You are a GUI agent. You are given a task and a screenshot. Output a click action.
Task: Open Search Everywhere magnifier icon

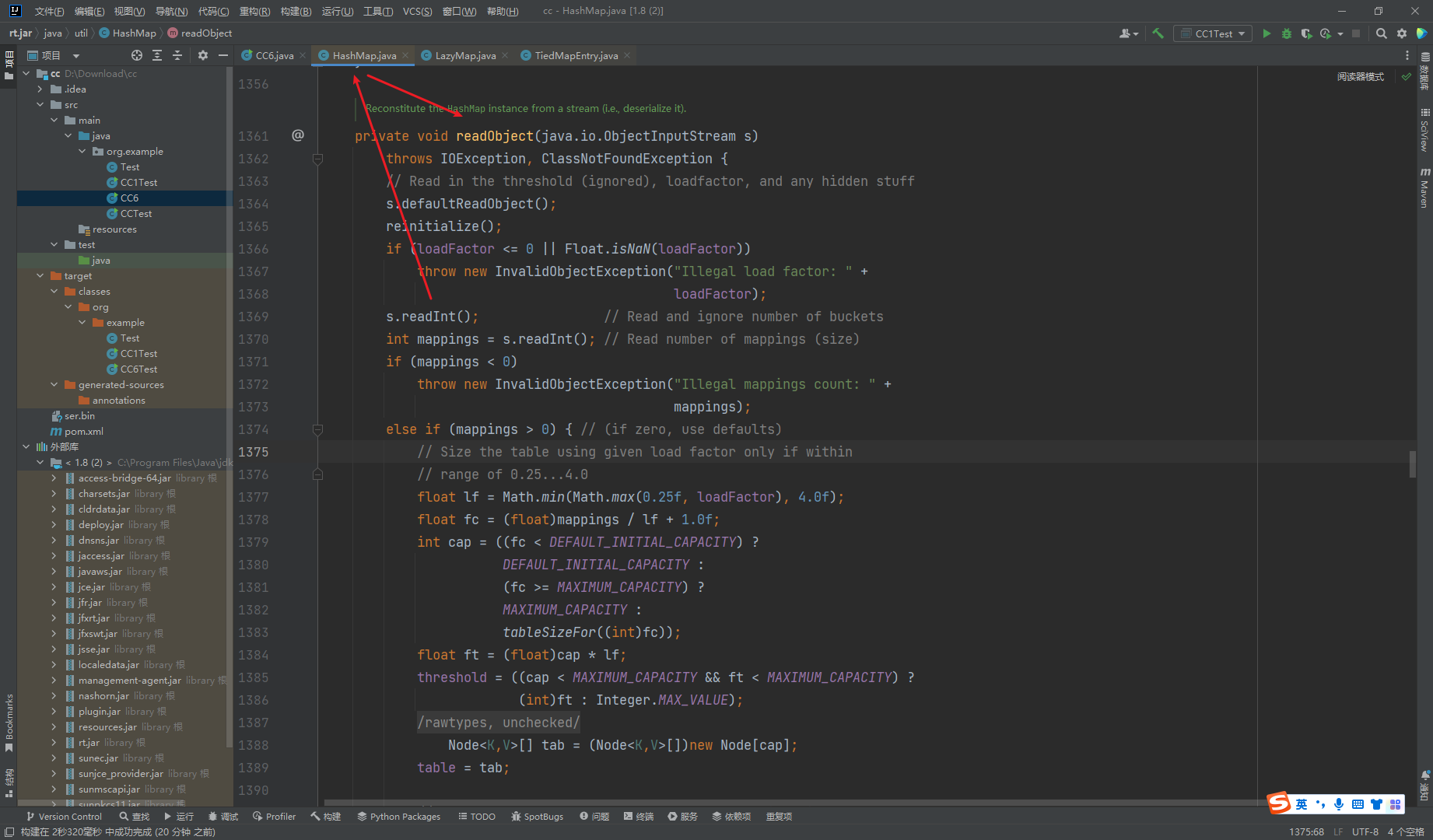point(1382,33)
